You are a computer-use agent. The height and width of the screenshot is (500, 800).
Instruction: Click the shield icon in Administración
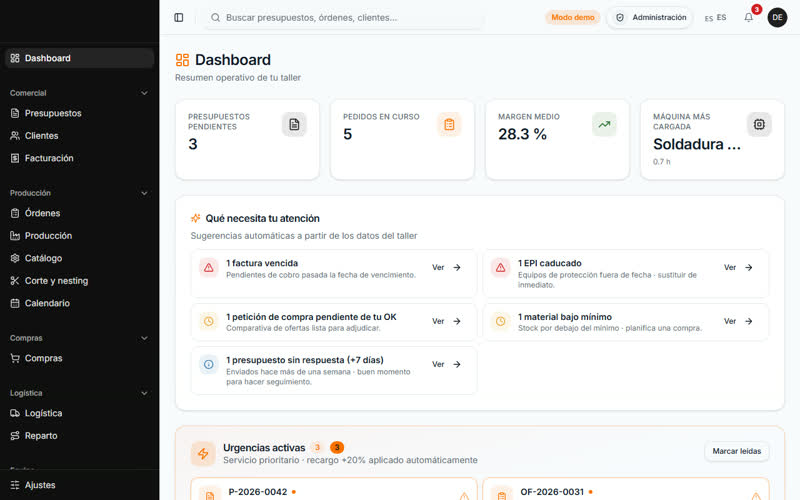[x=620, y=17]
